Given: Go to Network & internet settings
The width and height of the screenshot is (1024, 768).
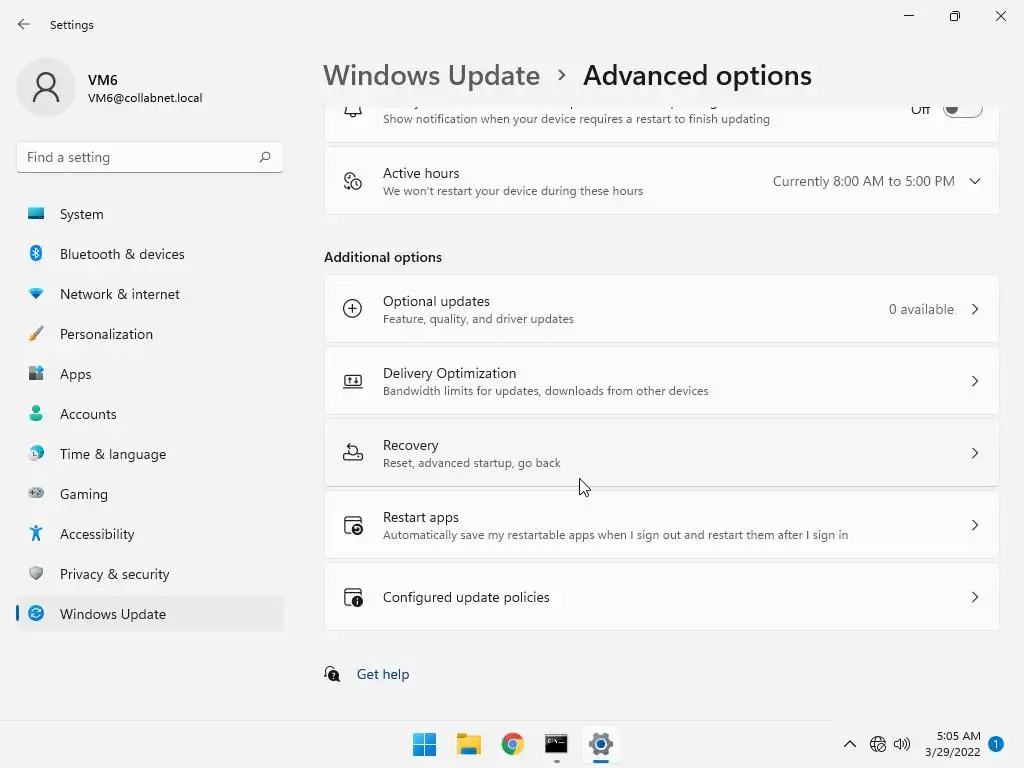Looking at the screenshot, I should point(150,294).
